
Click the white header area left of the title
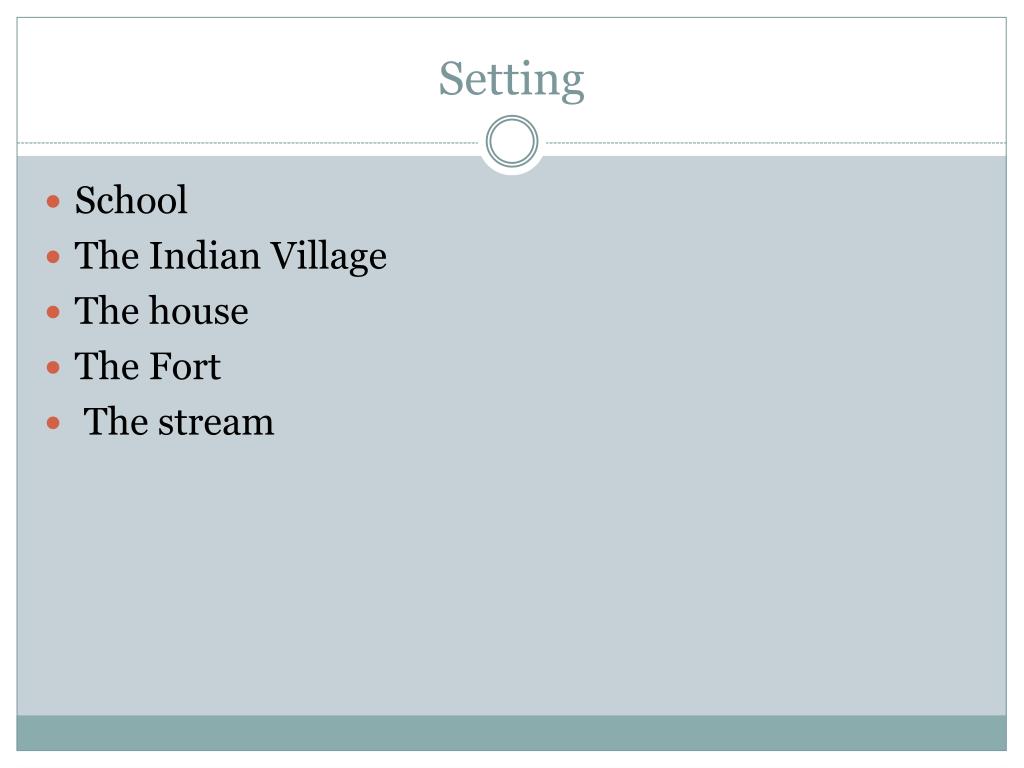tap(222, 78)
